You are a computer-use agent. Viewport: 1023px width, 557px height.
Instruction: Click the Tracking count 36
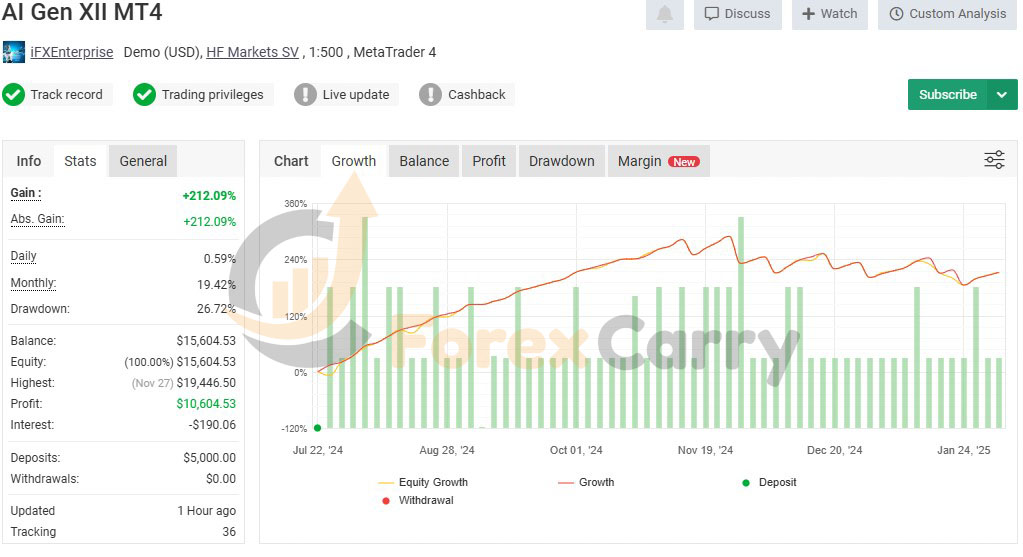click(229, 532)
